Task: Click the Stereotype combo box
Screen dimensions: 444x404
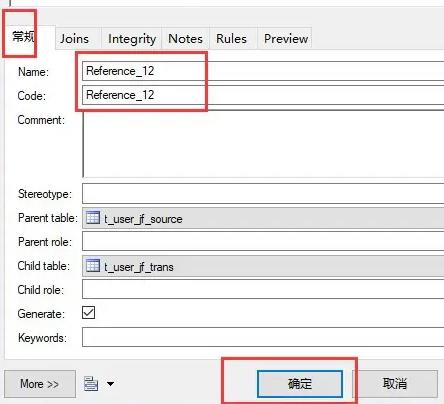Action: click(x=263, y=193)
